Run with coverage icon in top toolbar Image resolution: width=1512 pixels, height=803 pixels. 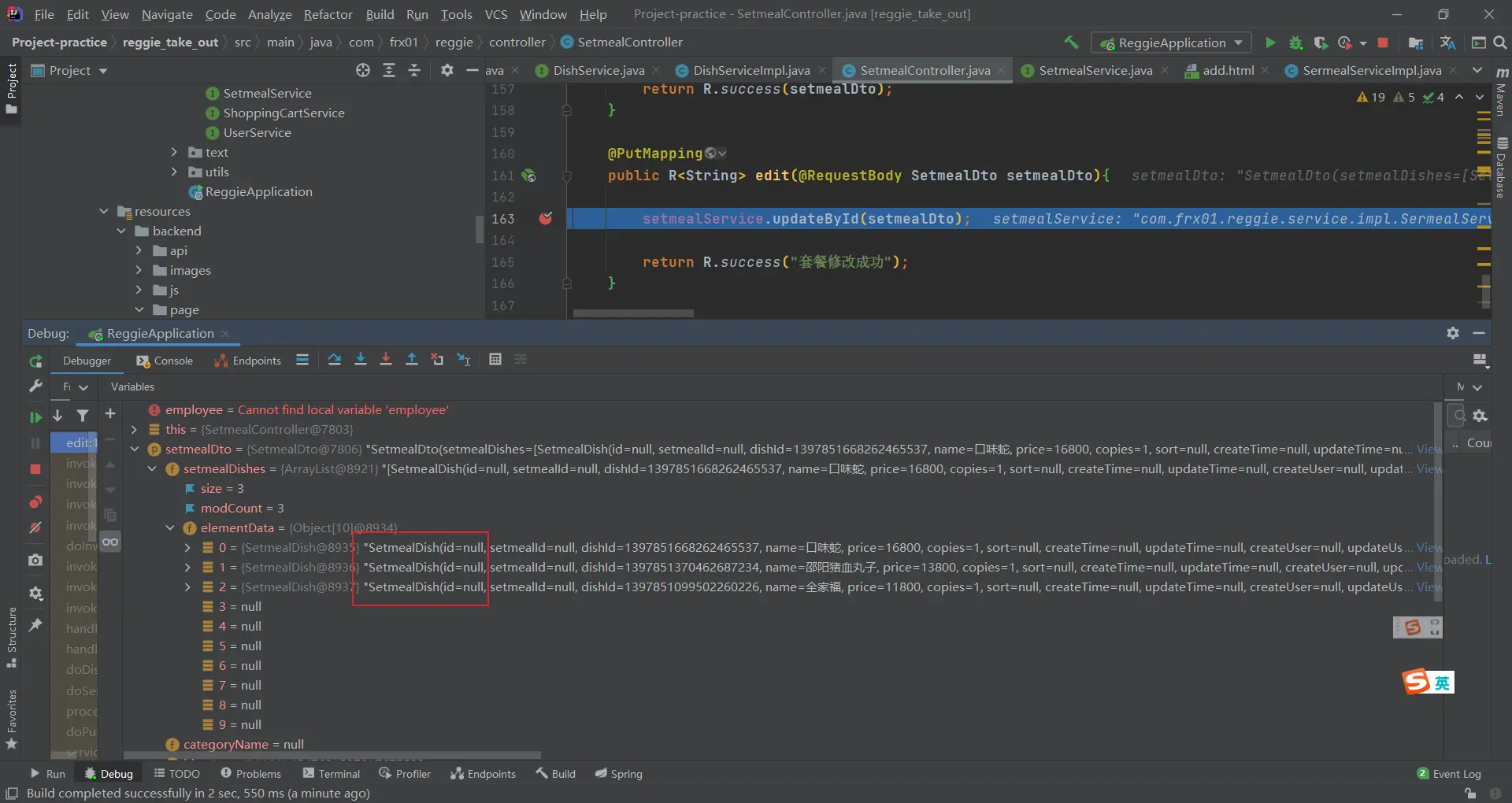(x=1321, y=43)
